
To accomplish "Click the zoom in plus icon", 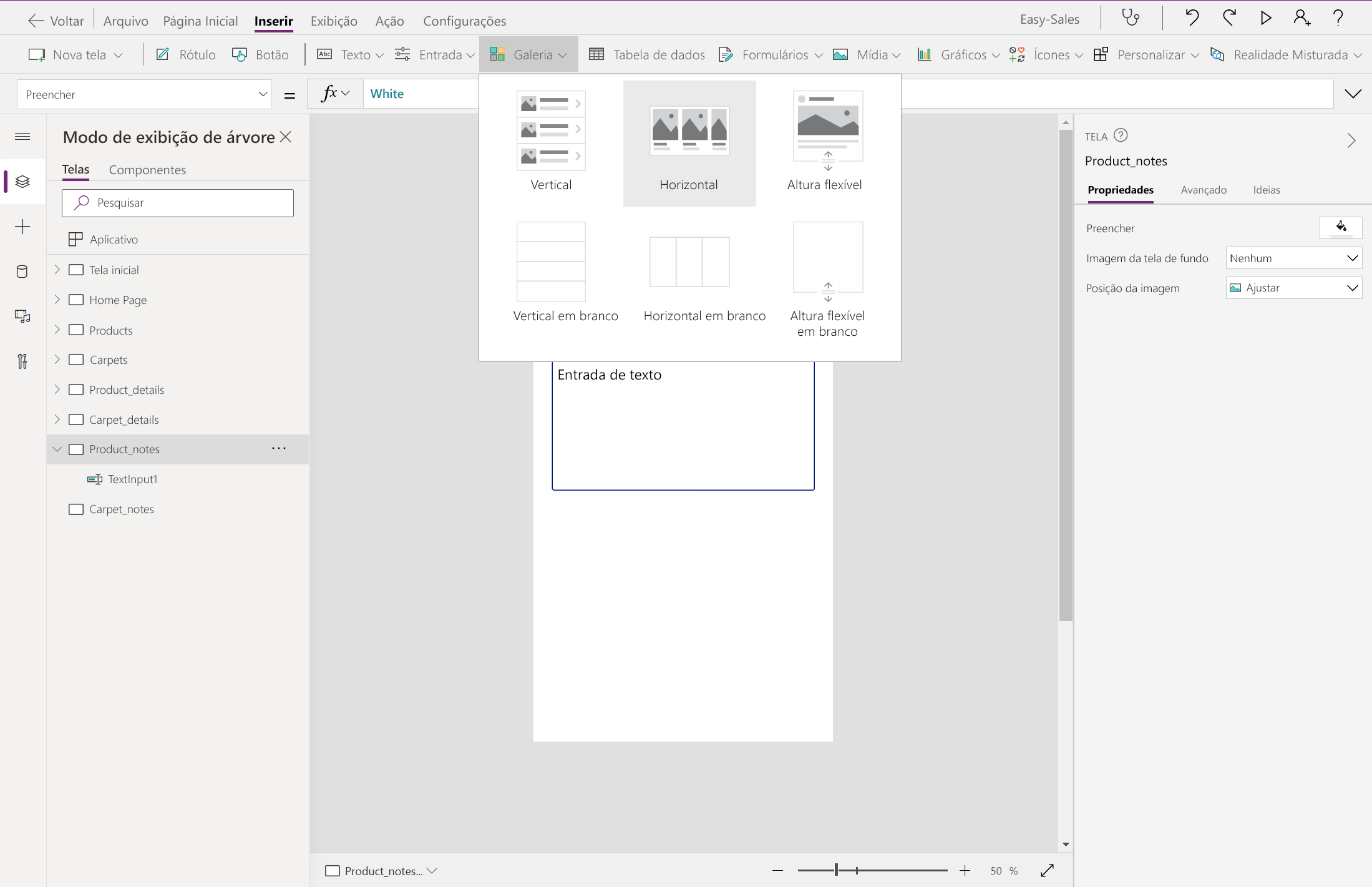I will pyautogui.click(x=965, y=870).
